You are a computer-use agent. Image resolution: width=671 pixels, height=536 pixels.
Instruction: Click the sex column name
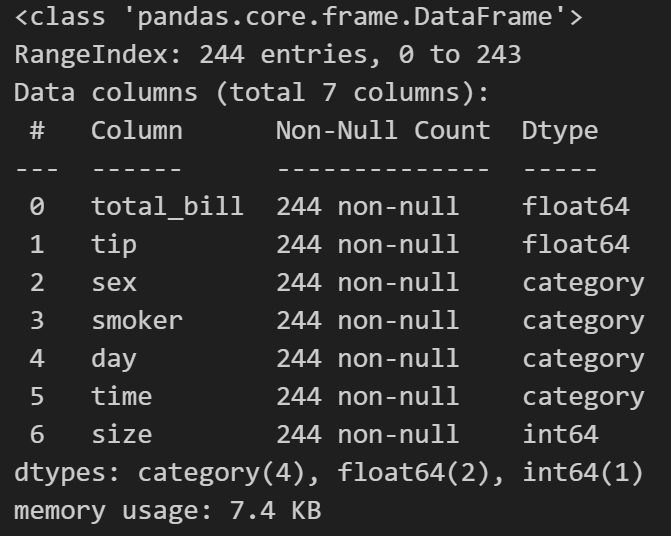[114, 283]
